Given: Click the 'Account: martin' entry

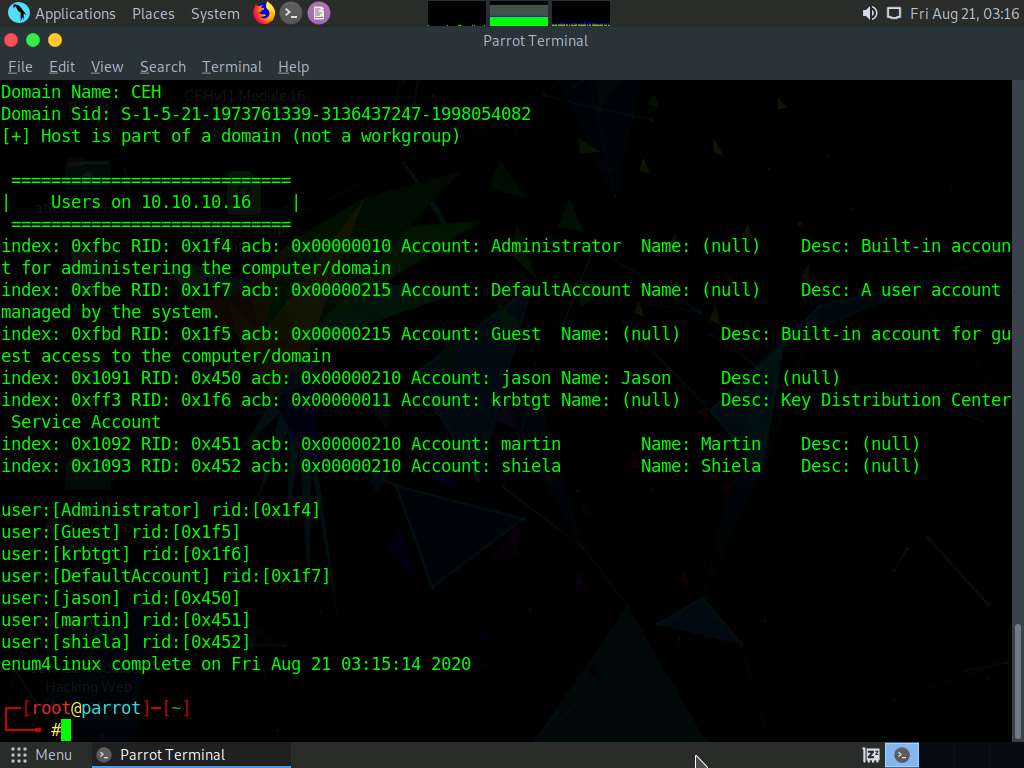Looking at the screenshot, I should pos(486,444).
